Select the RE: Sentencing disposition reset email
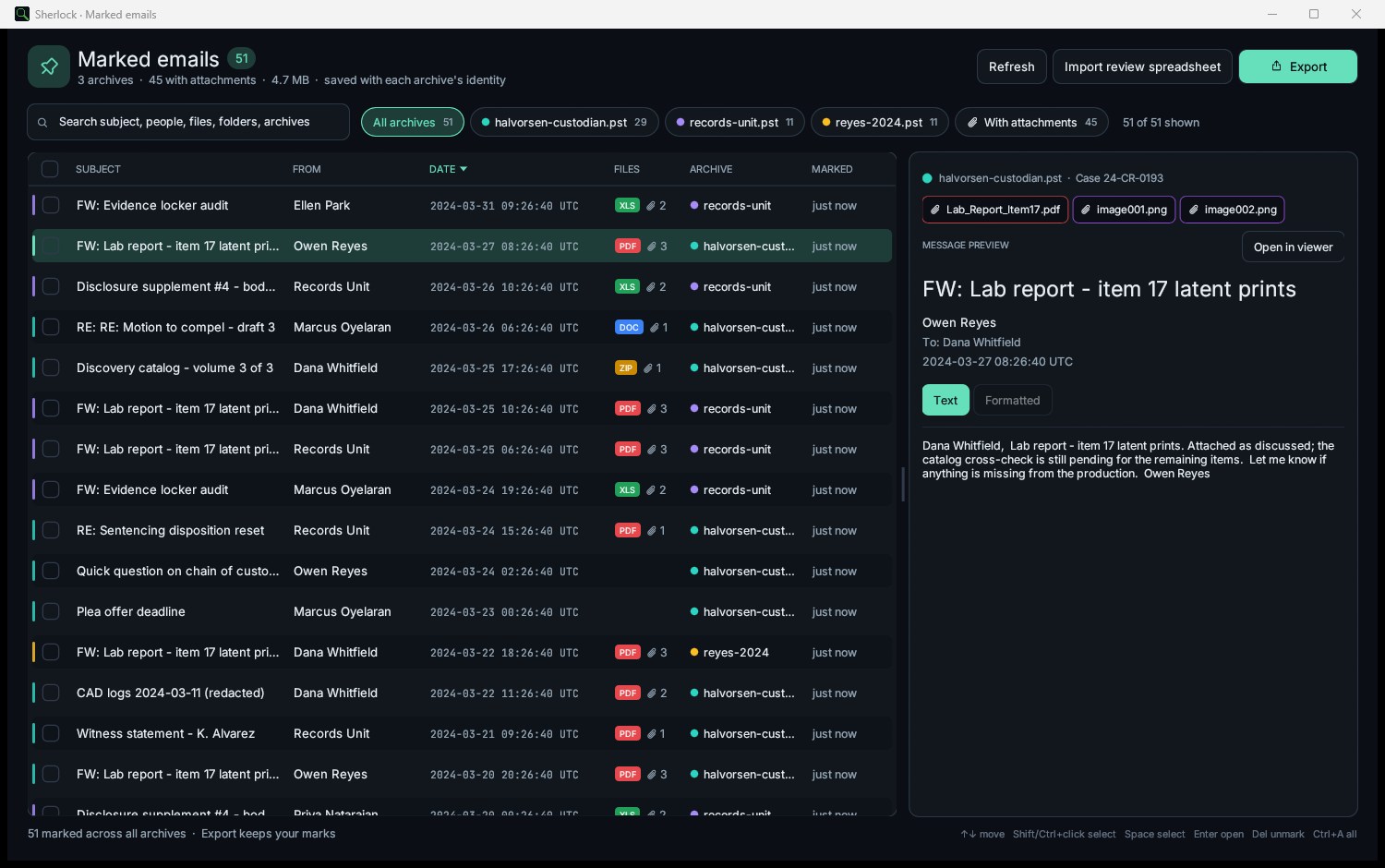Image resolution: width=1385 pixels, height=868 pixels. (x=462, y=530)
